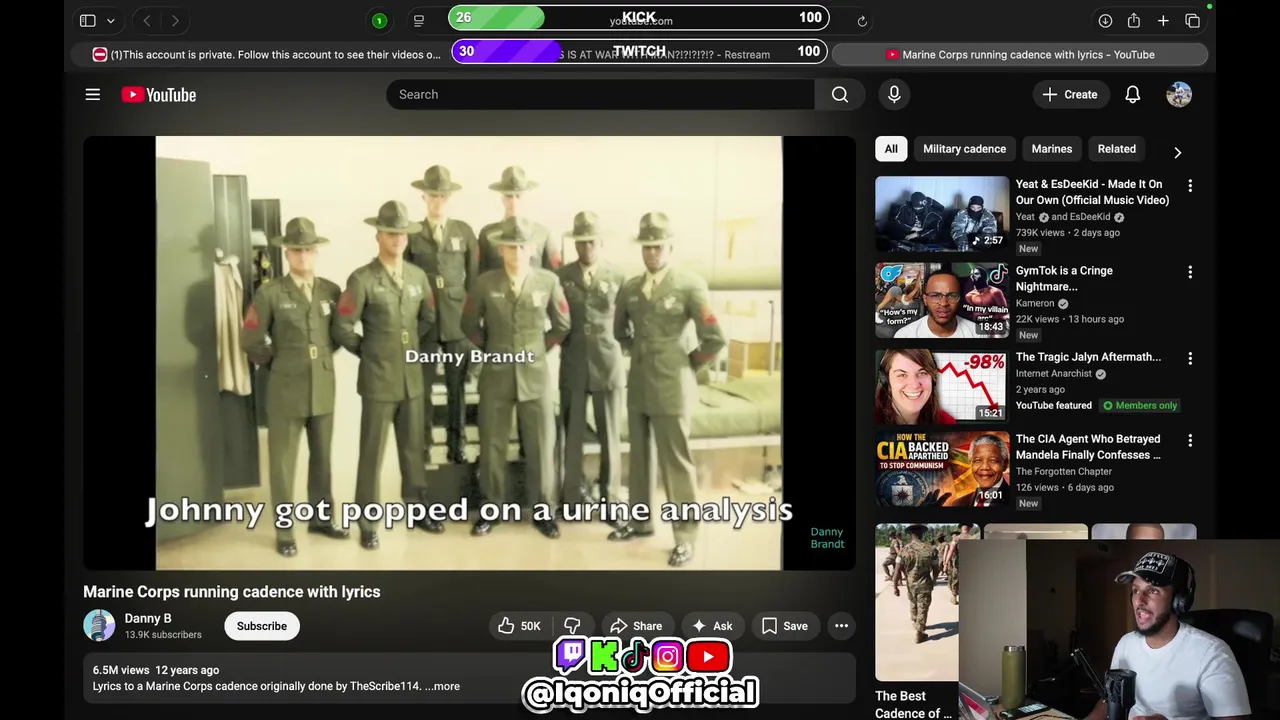
Task: Show more filter chips with the right arrow
Action: tap(1177, 152)
